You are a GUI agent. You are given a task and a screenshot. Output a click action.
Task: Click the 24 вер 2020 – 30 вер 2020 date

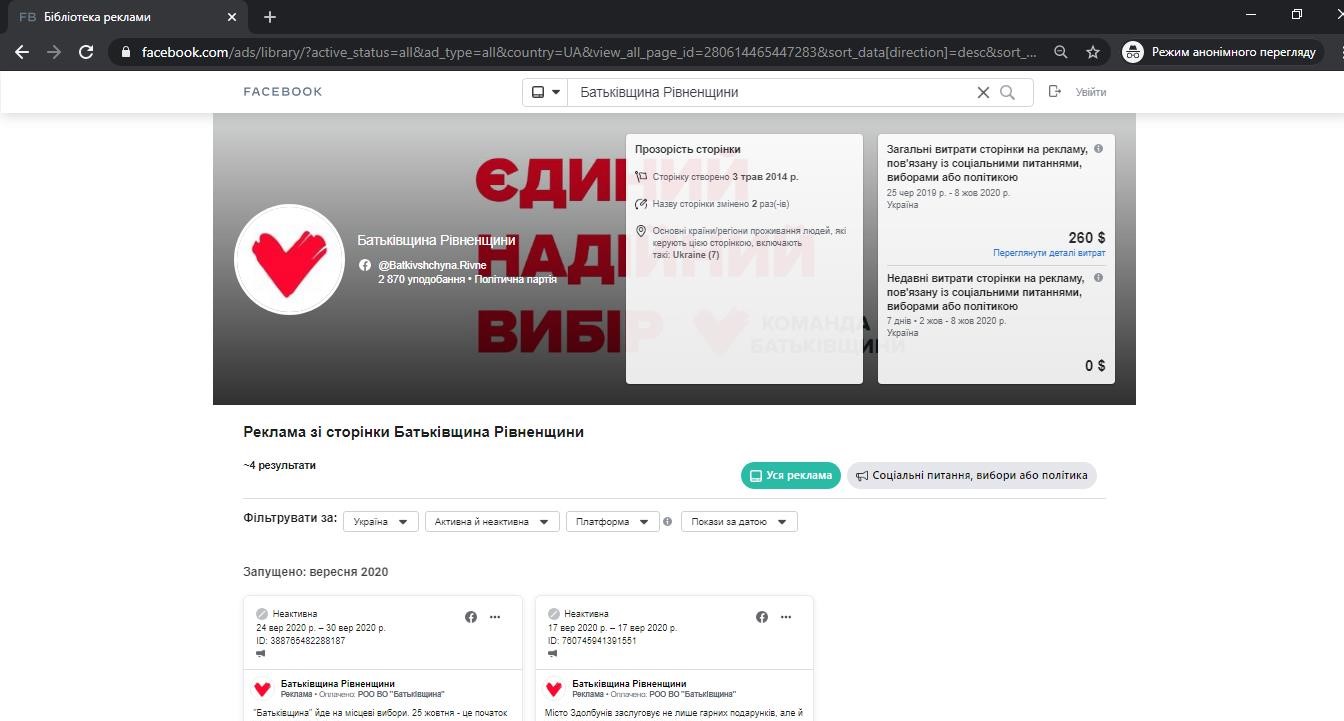click(x=321, y=628)
